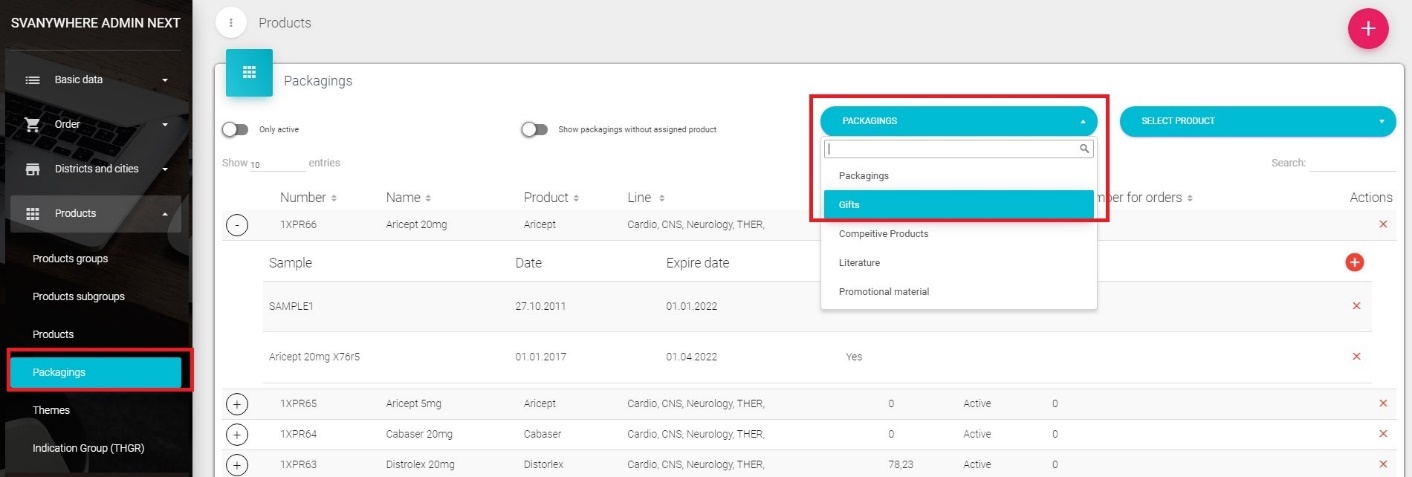Go to Themes in sidebar
The width and height of the screenshot is (1412, 477).
click(51, 410)
